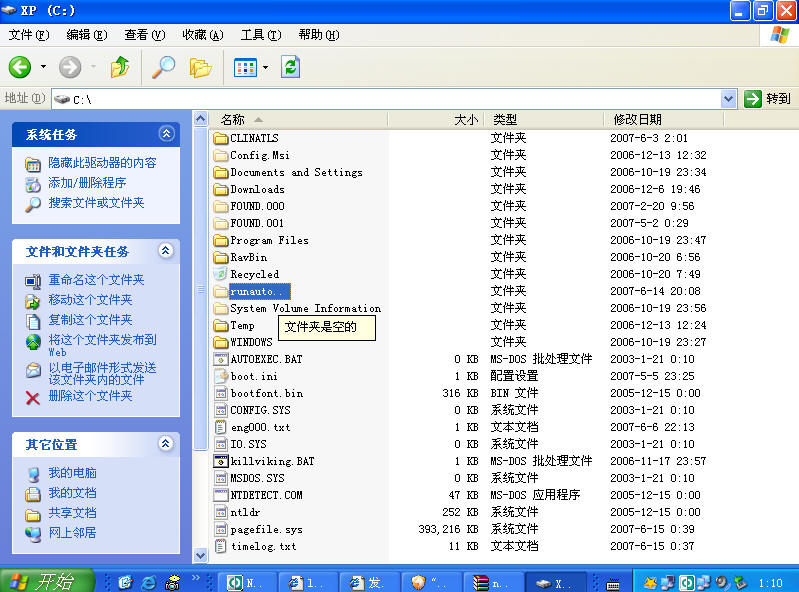
Task: Select the boot.ini file icon
Action: pos(221,376)
